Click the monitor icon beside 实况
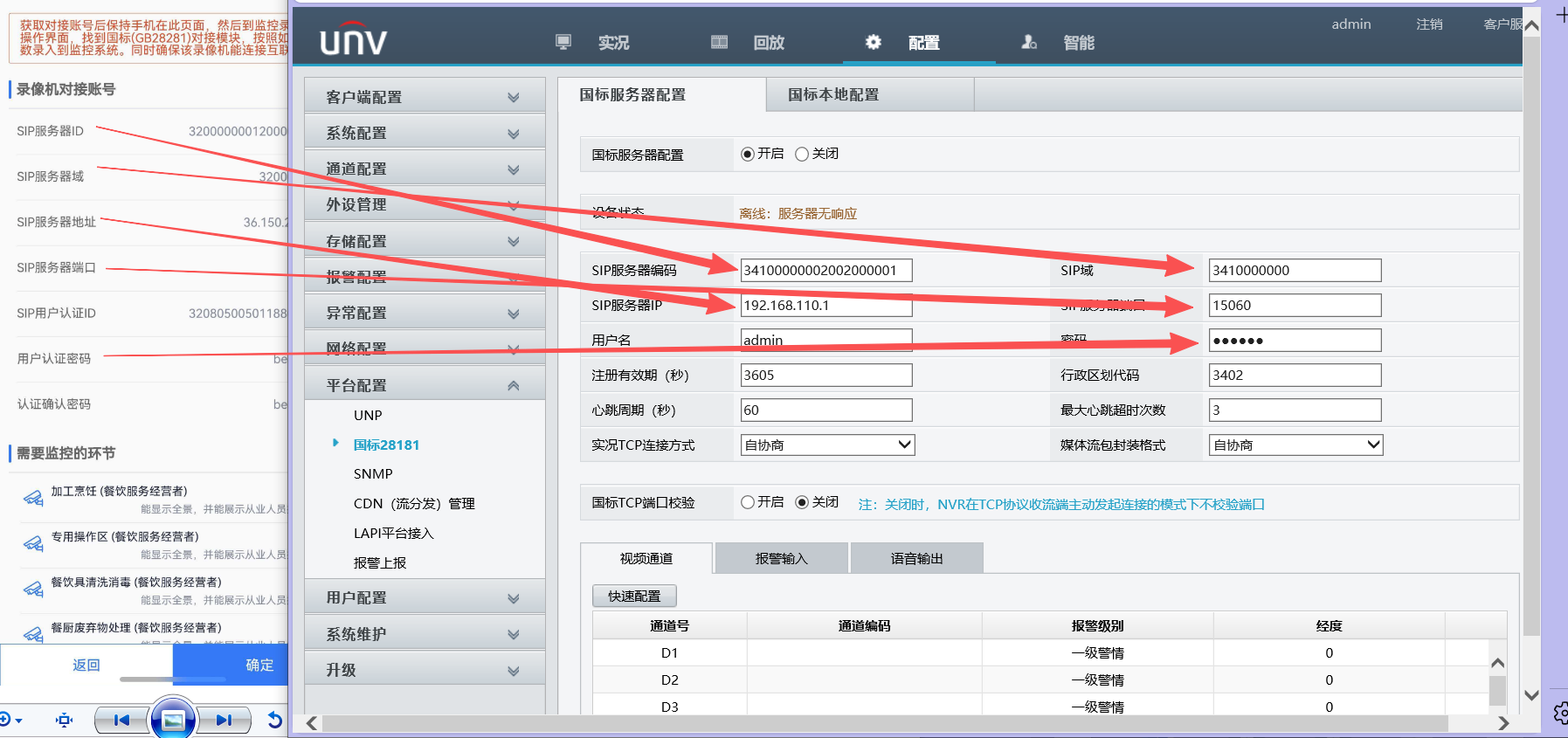The height and width of the screenshot is (738, 1568). tap(563, 42)
